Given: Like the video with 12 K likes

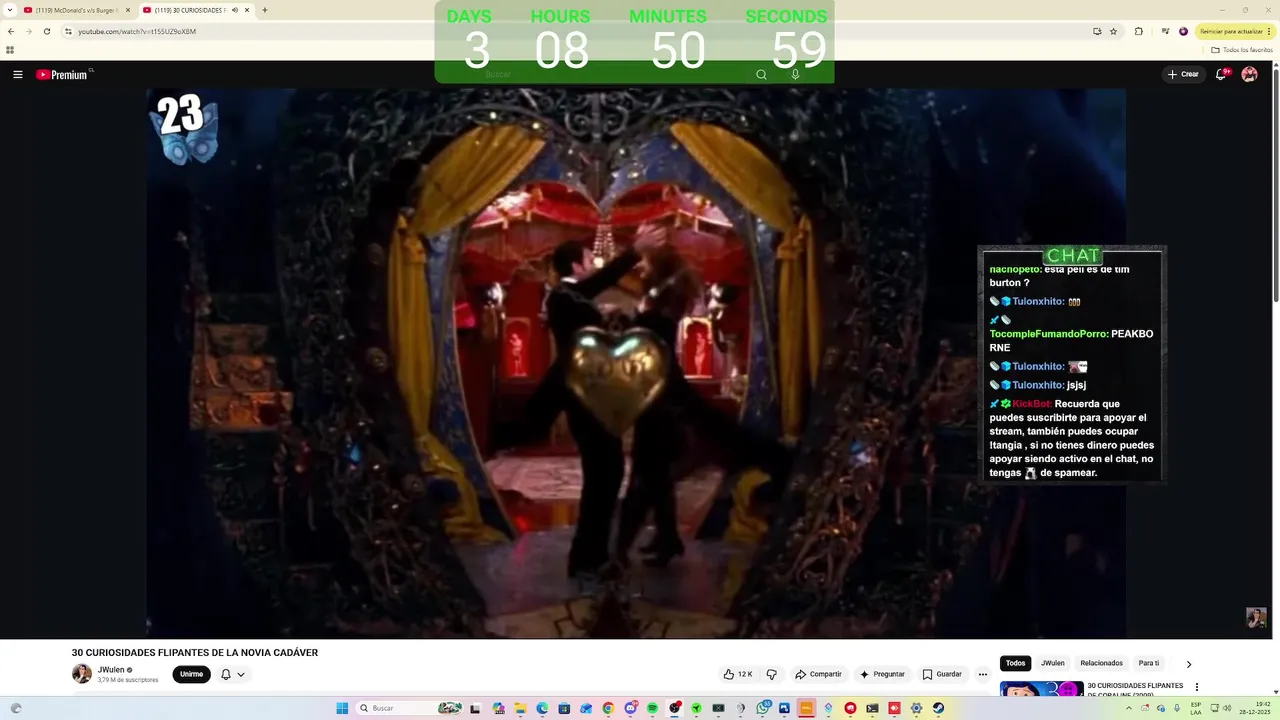Looking at the screenshot, I should pyautogui.click(x=738, y=674).
